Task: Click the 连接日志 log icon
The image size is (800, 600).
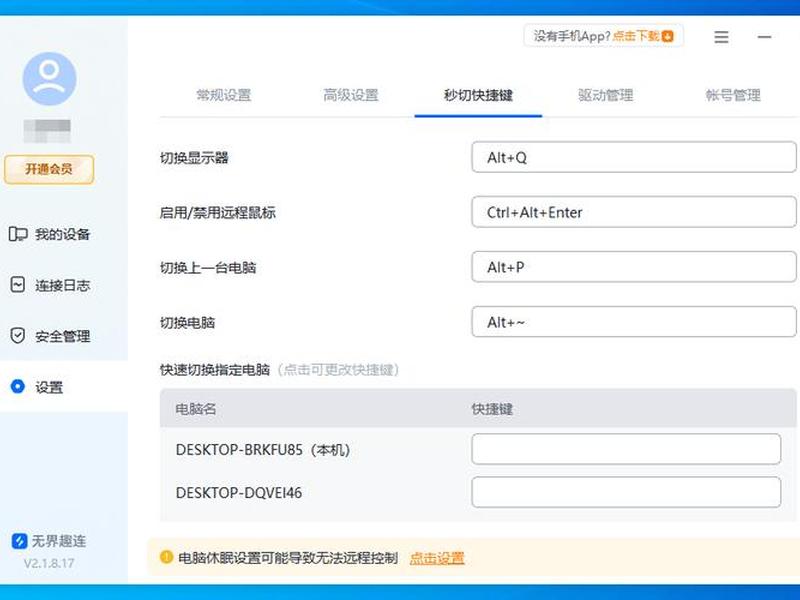Action: coord(18,285)
